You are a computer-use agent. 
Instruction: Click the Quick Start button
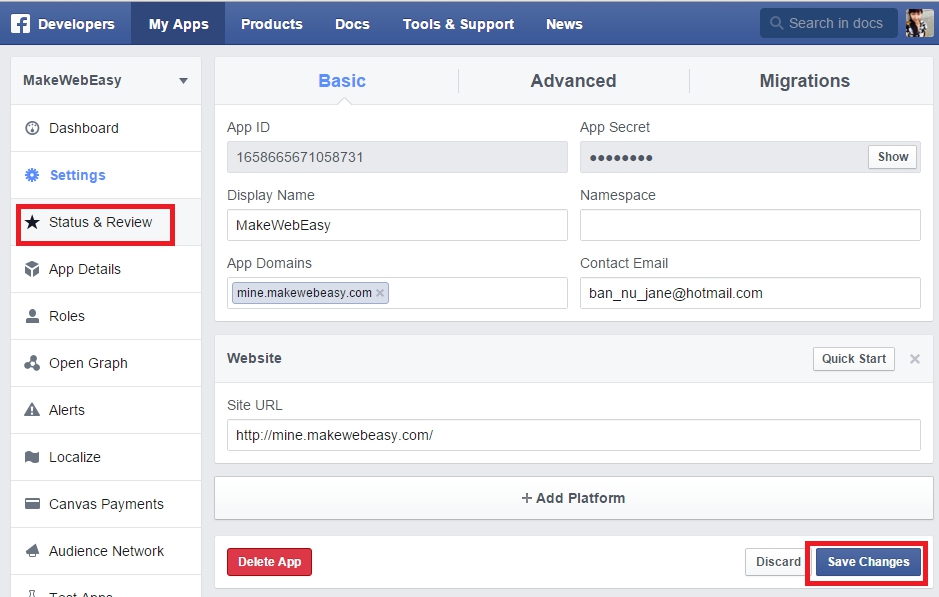[x=853, y=359]
